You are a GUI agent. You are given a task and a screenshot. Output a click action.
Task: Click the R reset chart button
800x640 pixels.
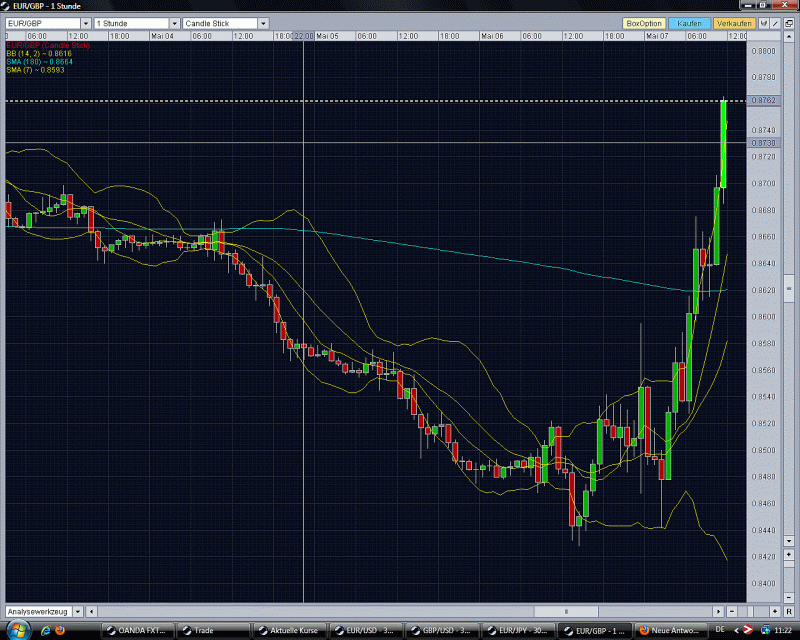tap(790, 610)
